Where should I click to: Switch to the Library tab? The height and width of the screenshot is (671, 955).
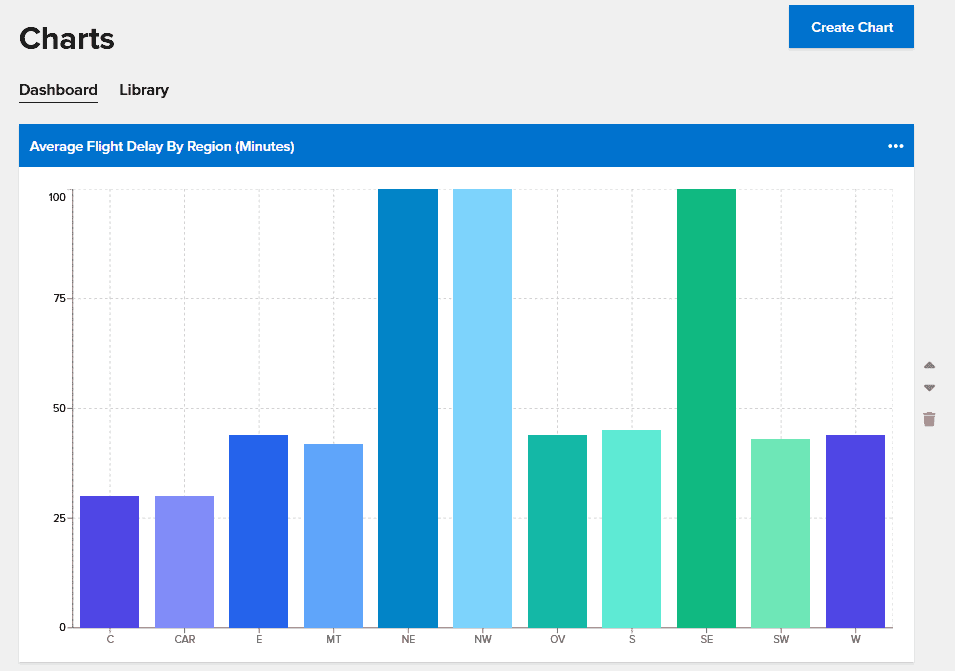(143, 90)
